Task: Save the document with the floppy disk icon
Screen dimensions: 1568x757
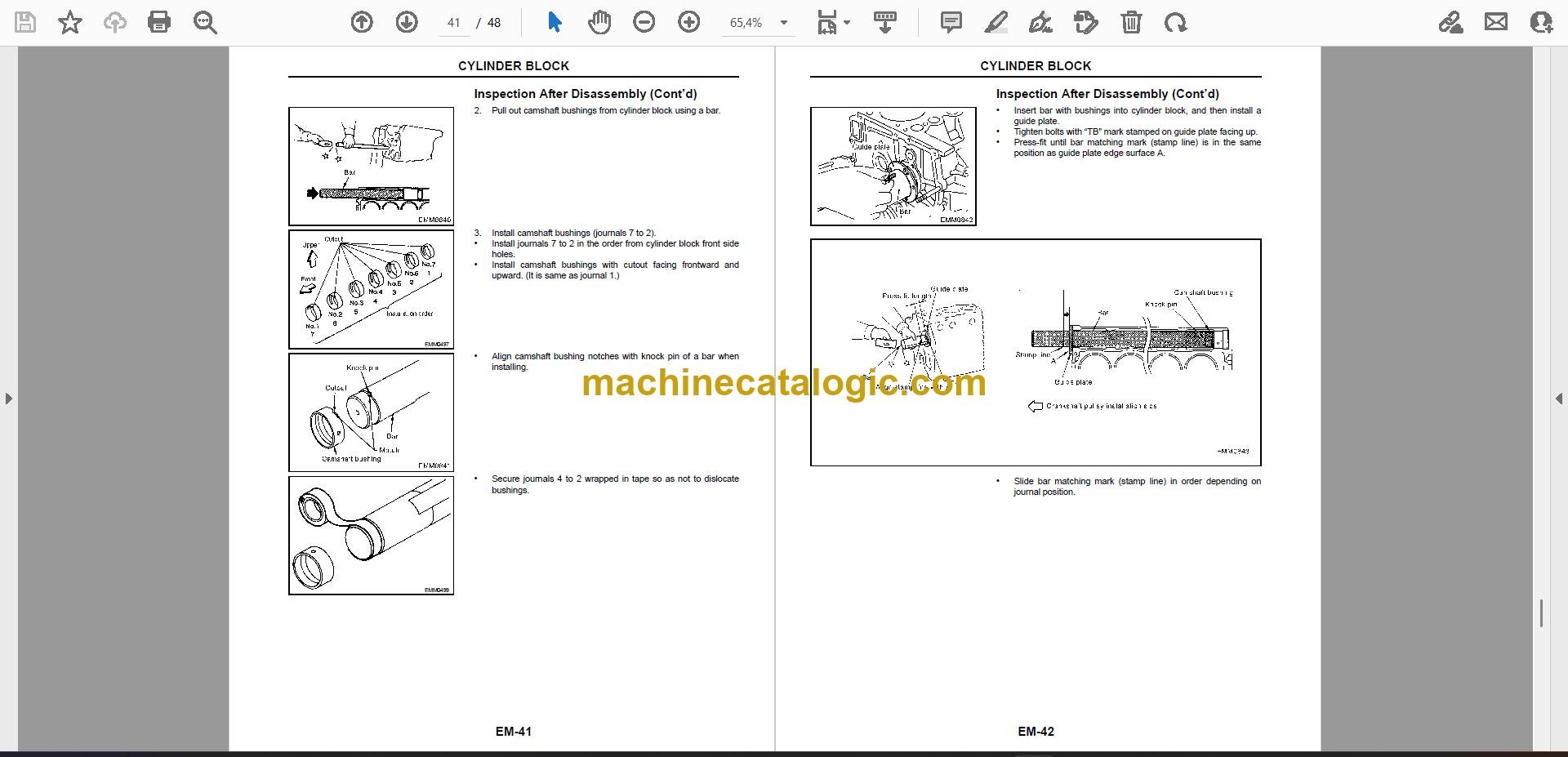Action: pyautogui.click(x=25, y=23)
